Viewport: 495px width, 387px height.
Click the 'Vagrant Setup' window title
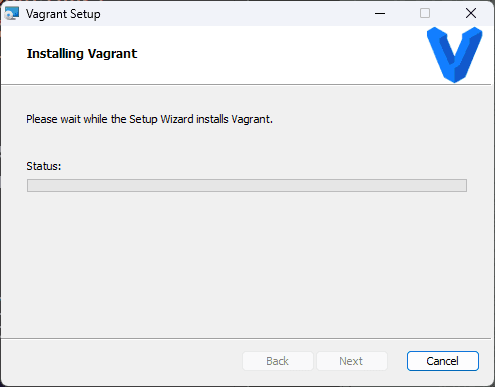tap(63, 14)
